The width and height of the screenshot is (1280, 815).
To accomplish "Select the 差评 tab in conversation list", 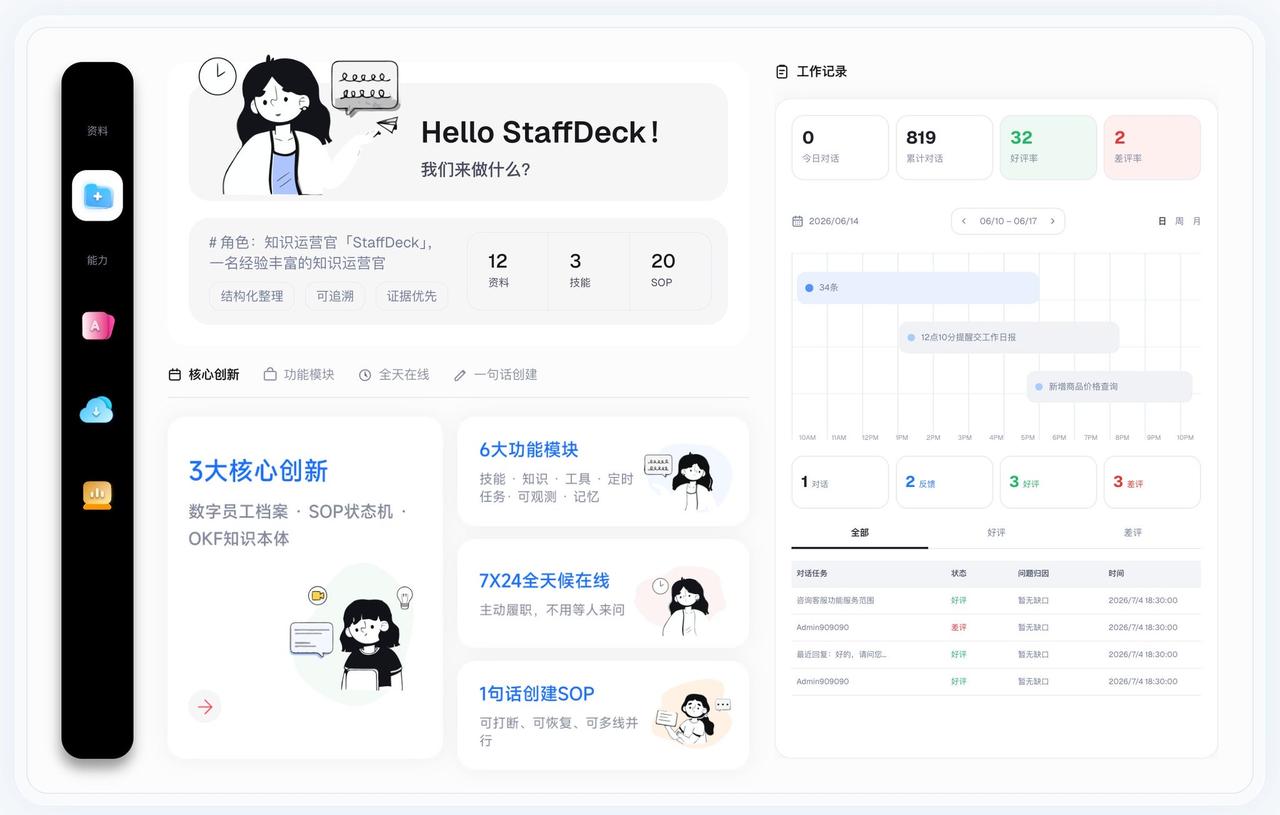I will (x=1133, y=533).
